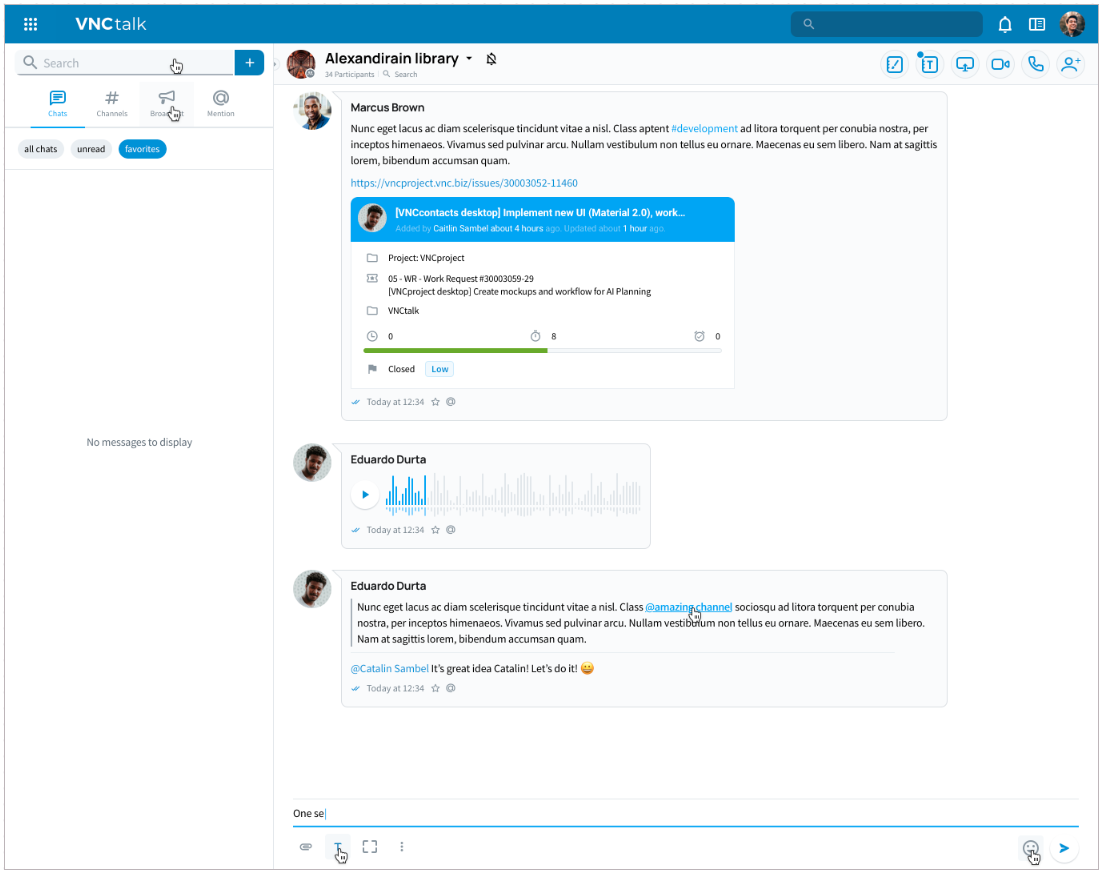Start a video call in the chat

point(999,64)
